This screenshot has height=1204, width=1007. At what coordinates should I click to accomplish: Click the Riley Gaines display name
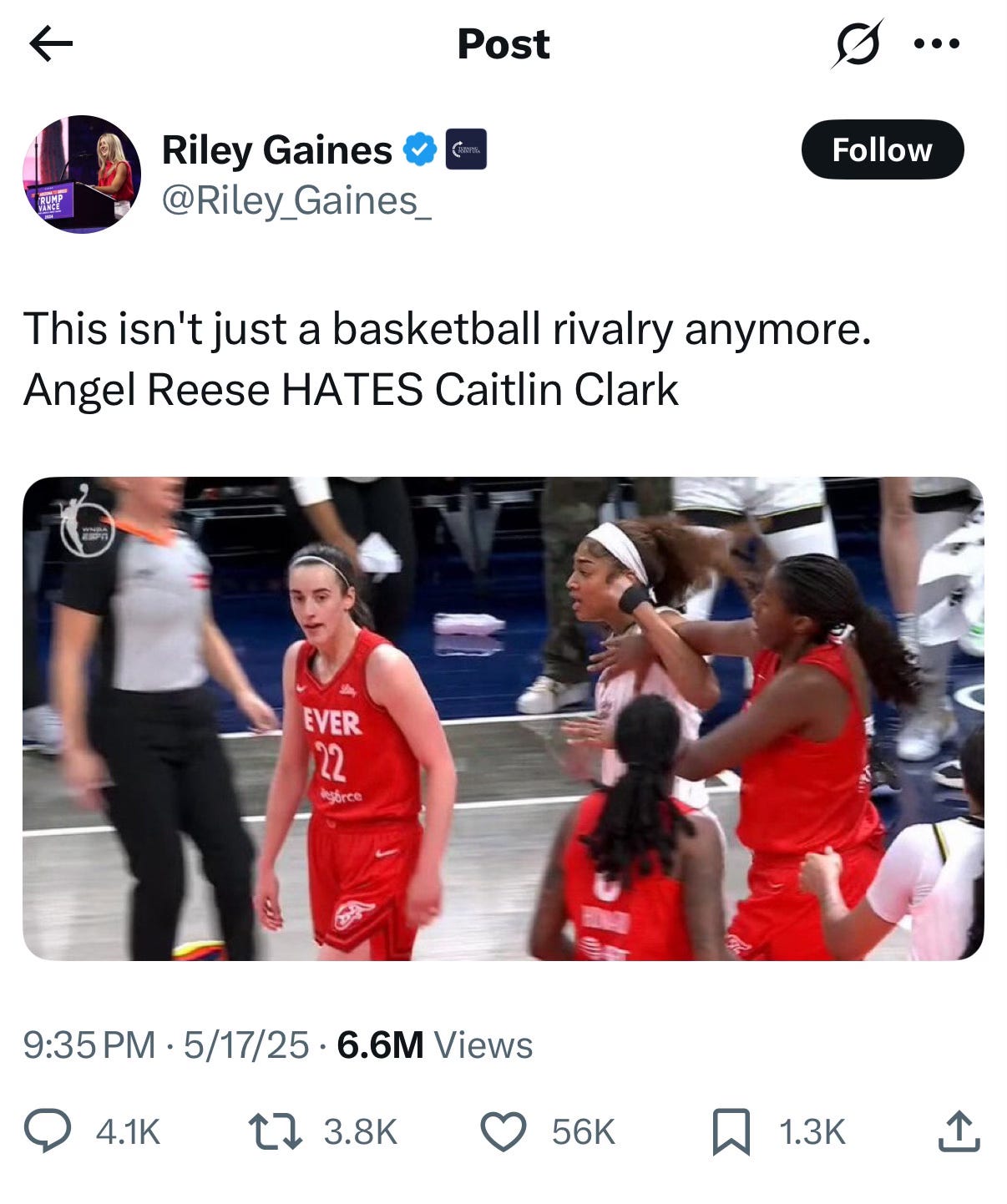276,150
